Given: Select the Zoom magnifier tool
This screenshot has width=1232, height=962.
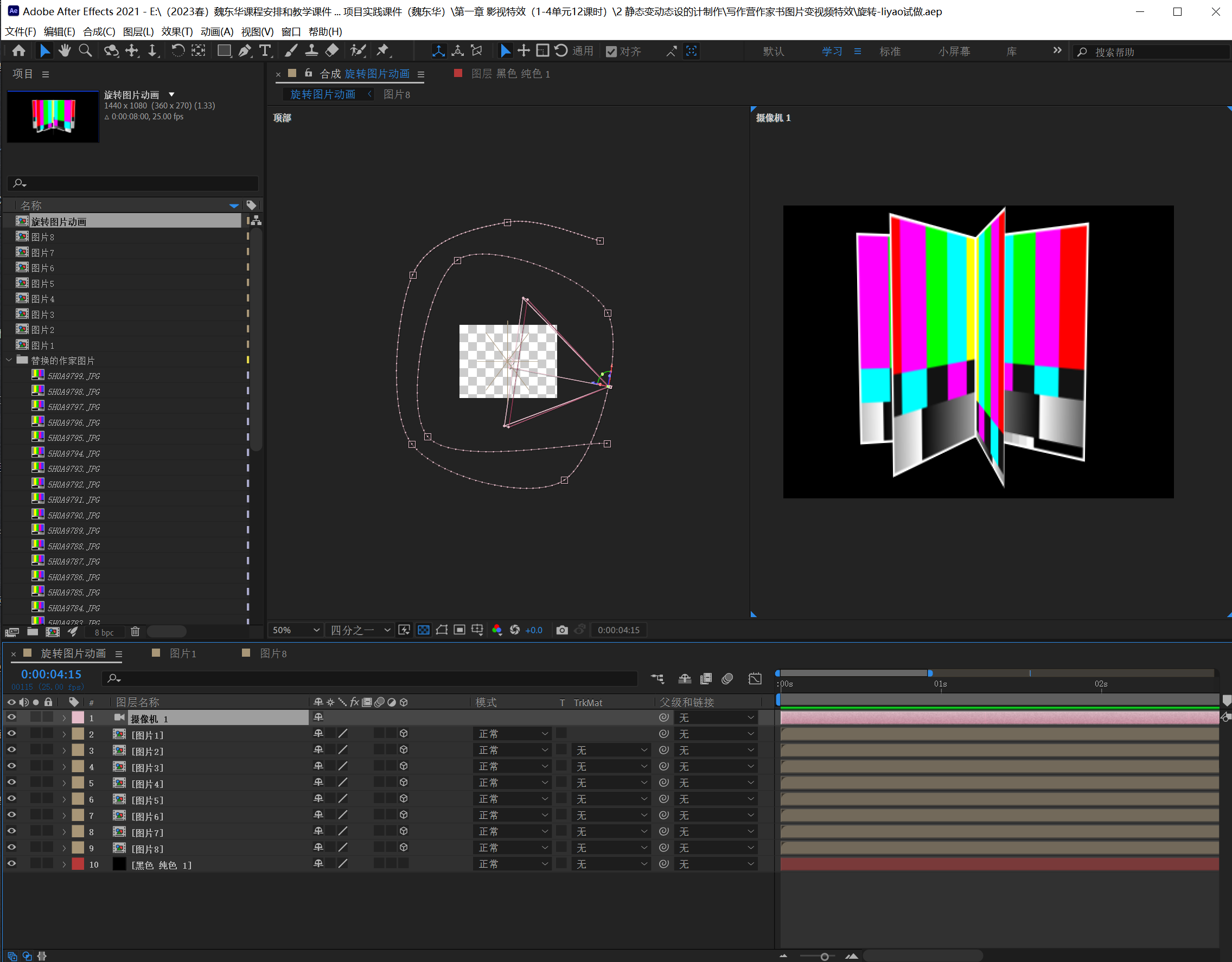Looking at the screenshot, I should 85,51.
